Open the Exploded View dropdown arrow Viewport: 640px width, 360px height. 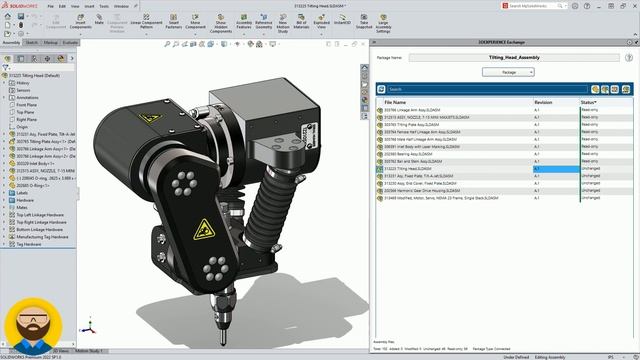click(322, 34)
